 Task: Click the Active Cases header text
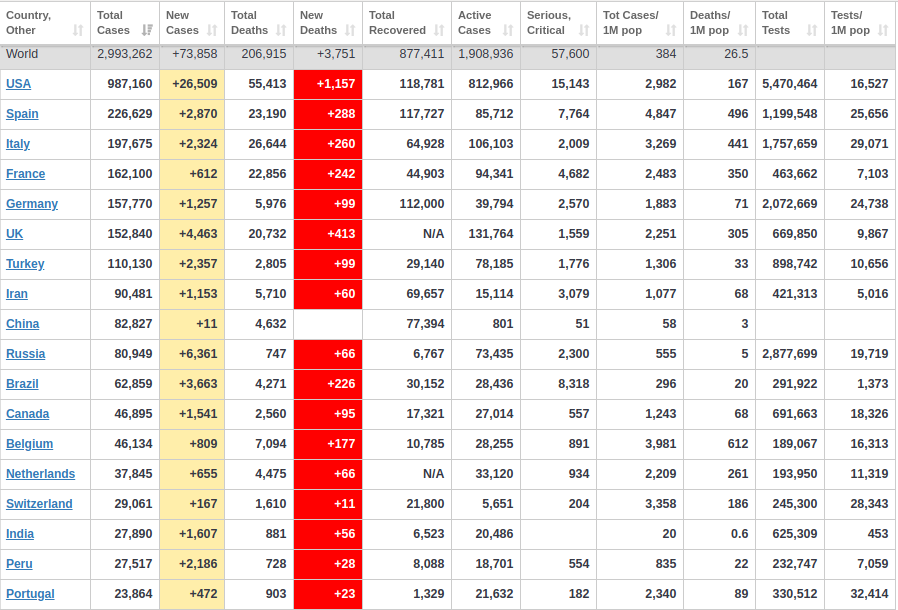tap(475, 23)
